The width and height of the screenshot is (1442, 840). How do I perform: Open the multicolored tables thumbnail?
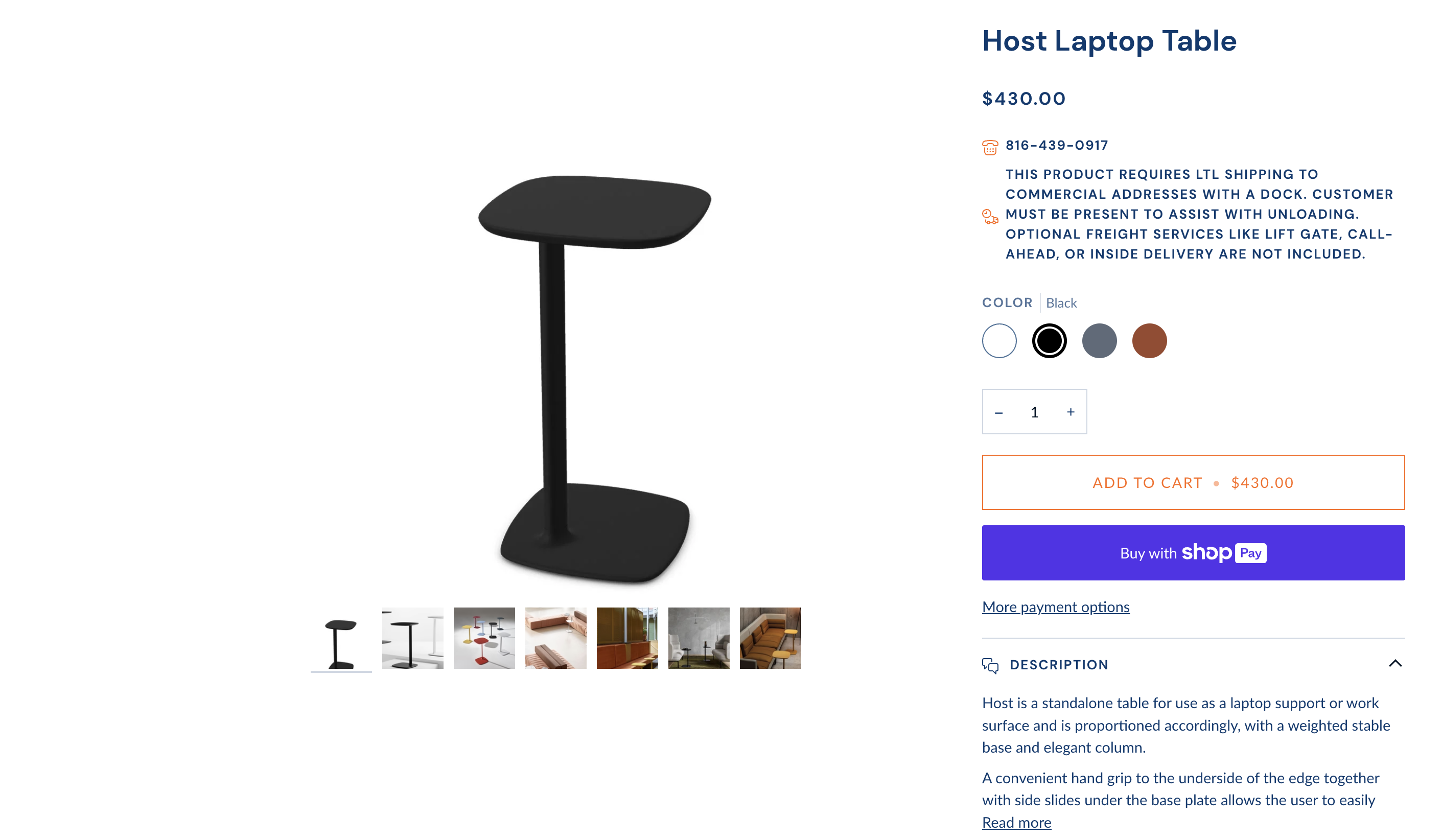coord(484,638)
